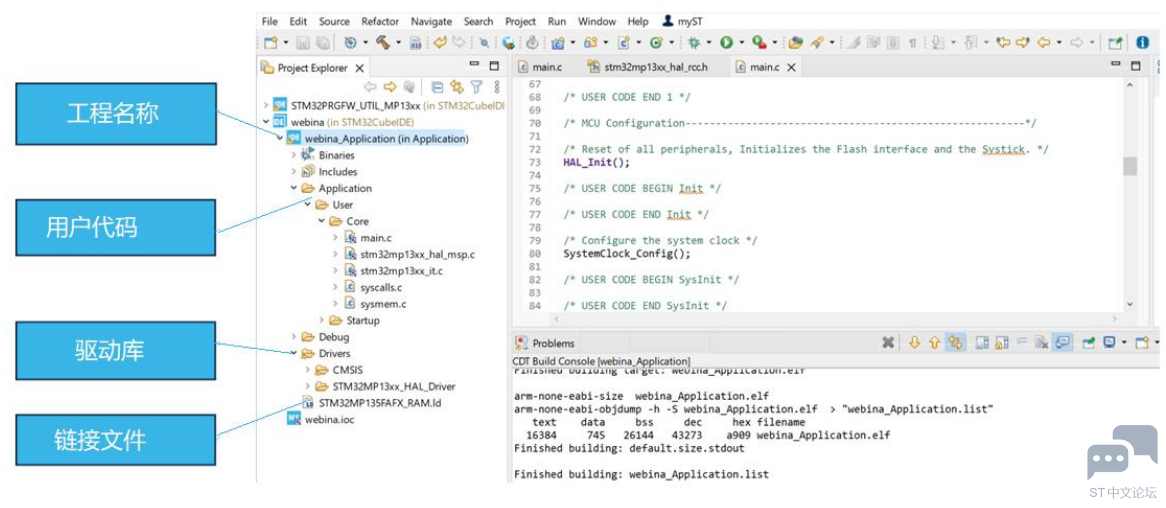Viewport: 1166px width, 508px height.
Task: Toggle wrap lines icon in console
Action: (x=1021, y=342)
